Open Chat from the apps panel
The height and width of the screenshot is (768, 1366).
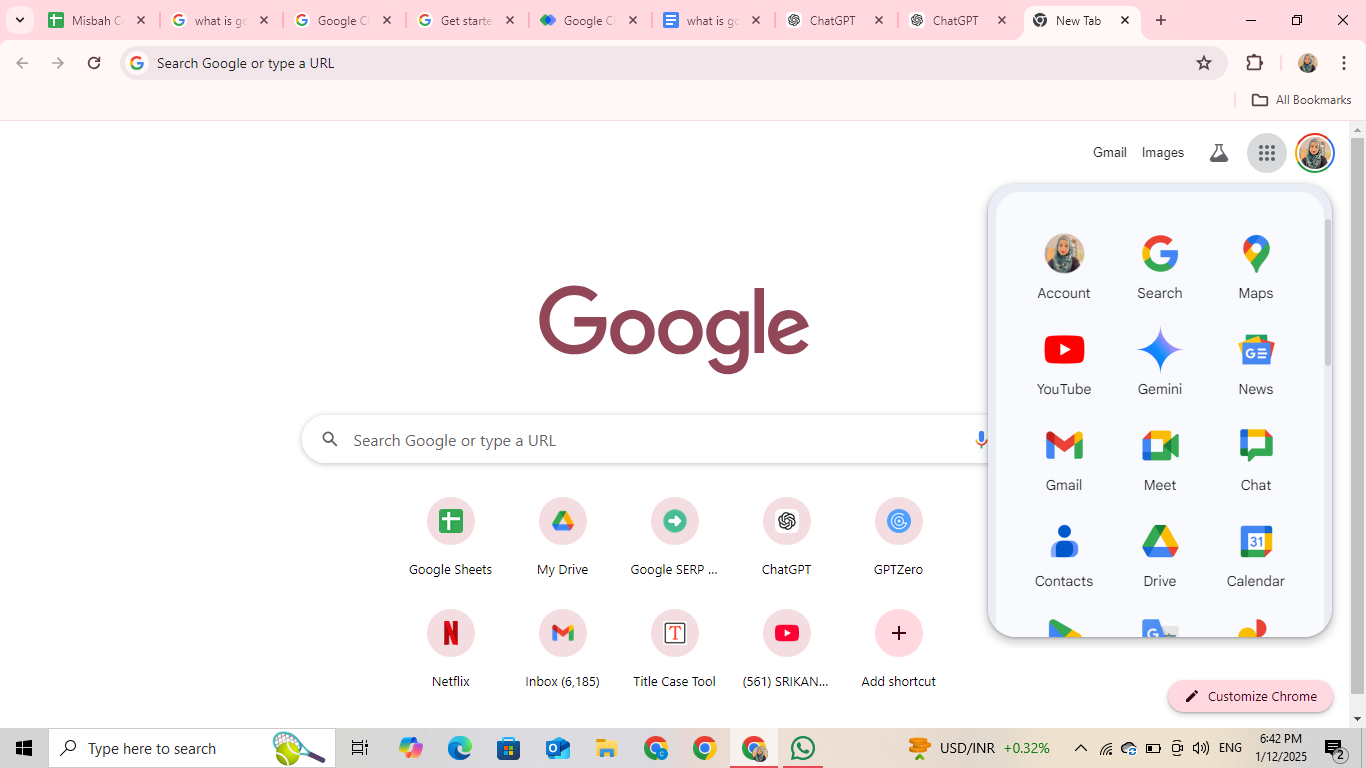pyautogui.click(x=1256, y=458)
